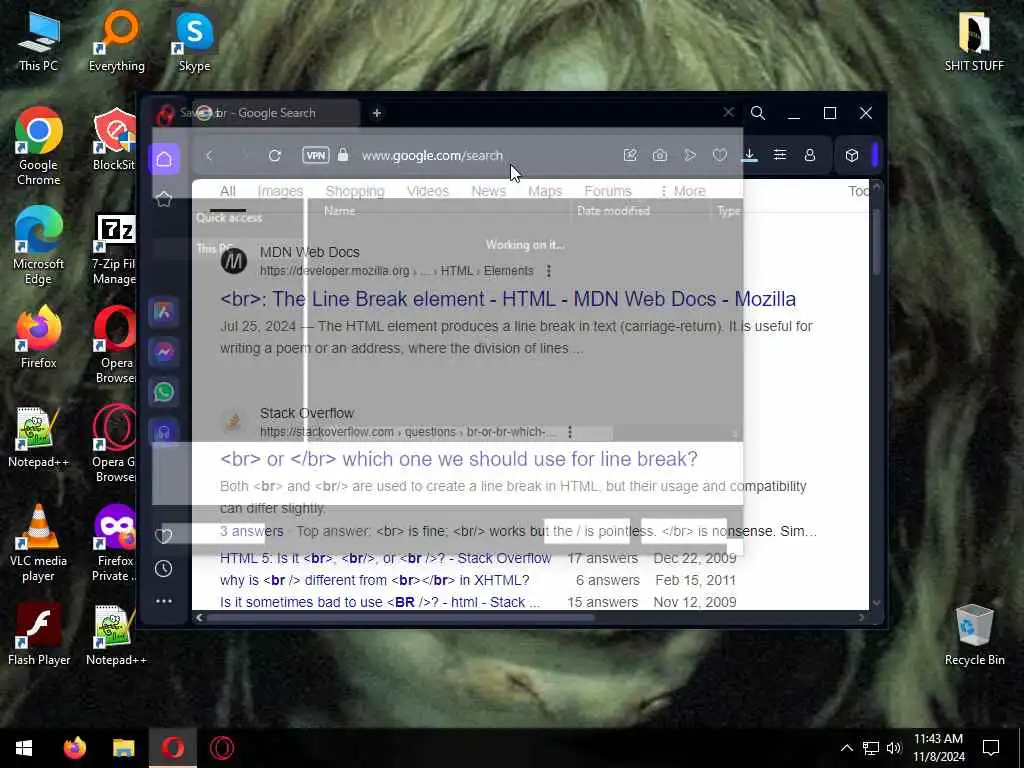Image resolution: width=1024 pixels, height=768 pixels.
Task: Switch to Images results
Action: click(x=280, y=191)
